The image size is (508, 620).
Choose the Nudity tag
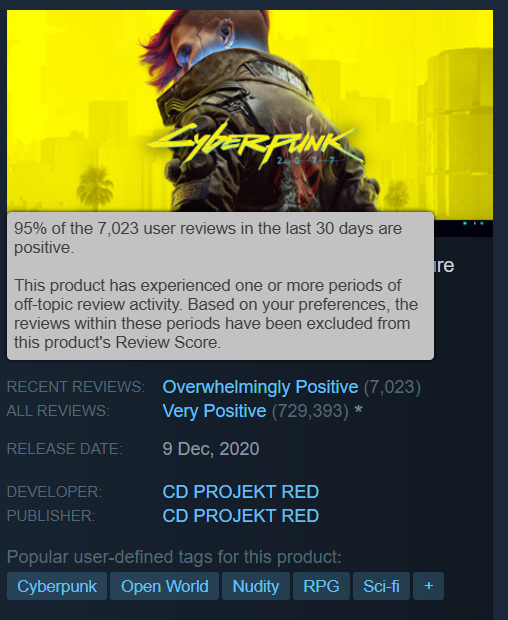tap(256, 586)
